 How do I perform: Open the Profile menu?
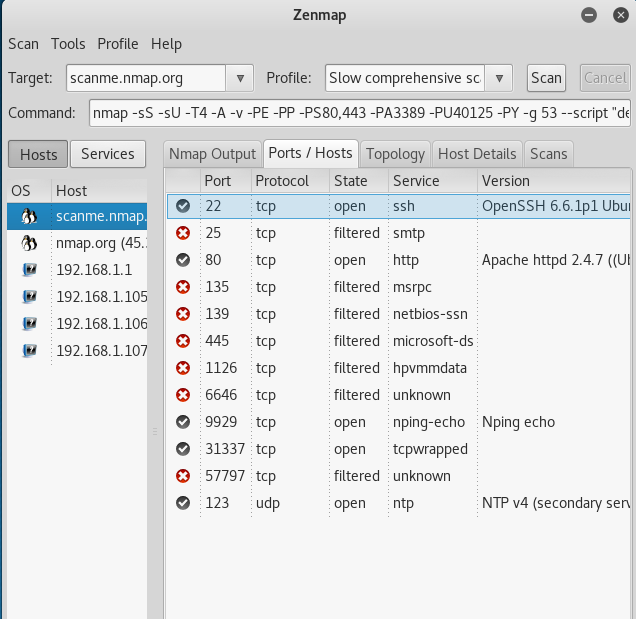(118, 44)
